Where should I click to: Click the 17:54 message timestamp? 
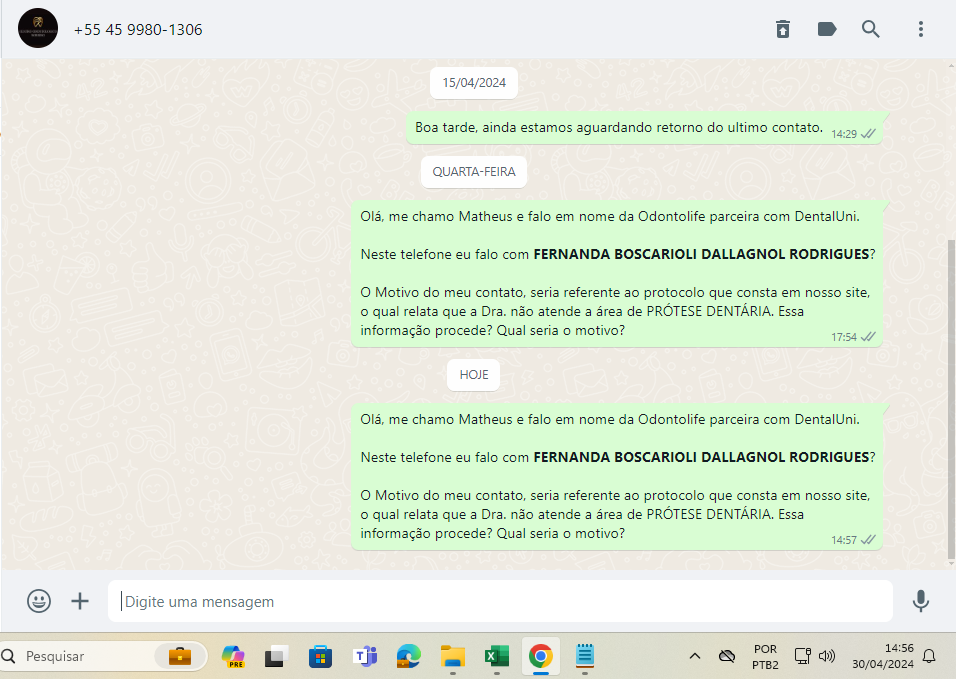tap(844, 337)
